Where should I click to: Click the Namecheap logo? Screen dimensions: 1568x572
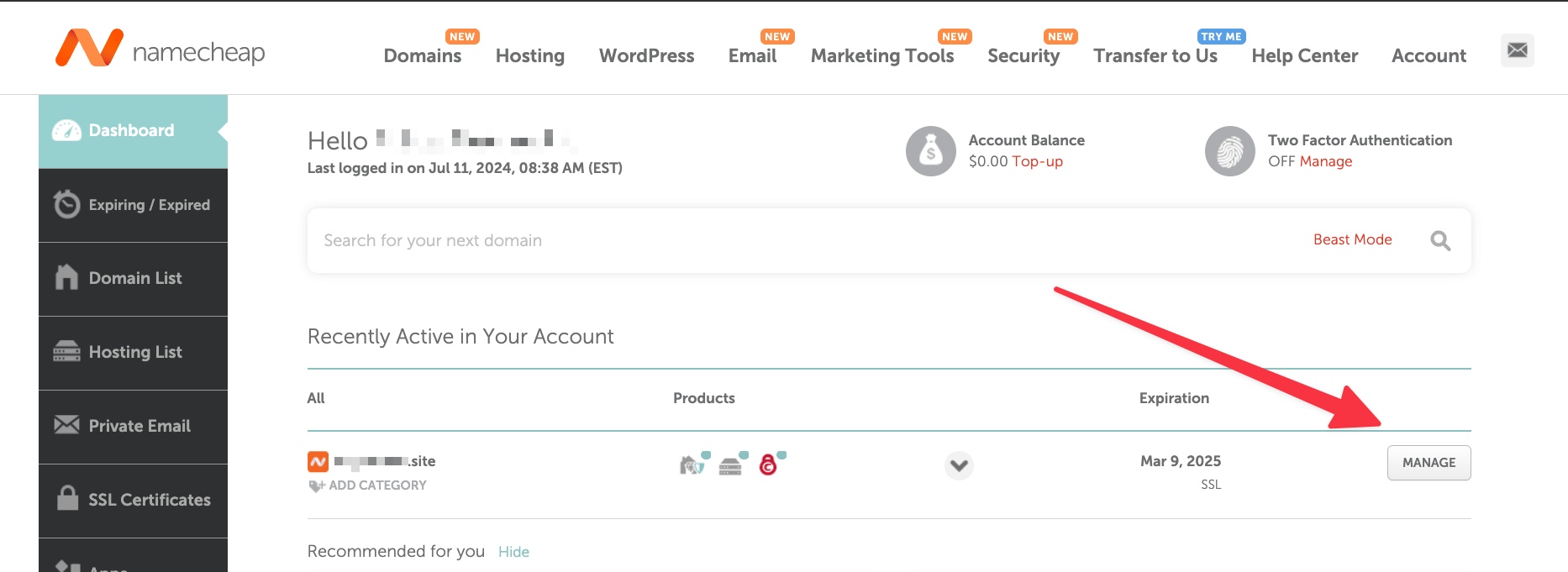point(160,48)
